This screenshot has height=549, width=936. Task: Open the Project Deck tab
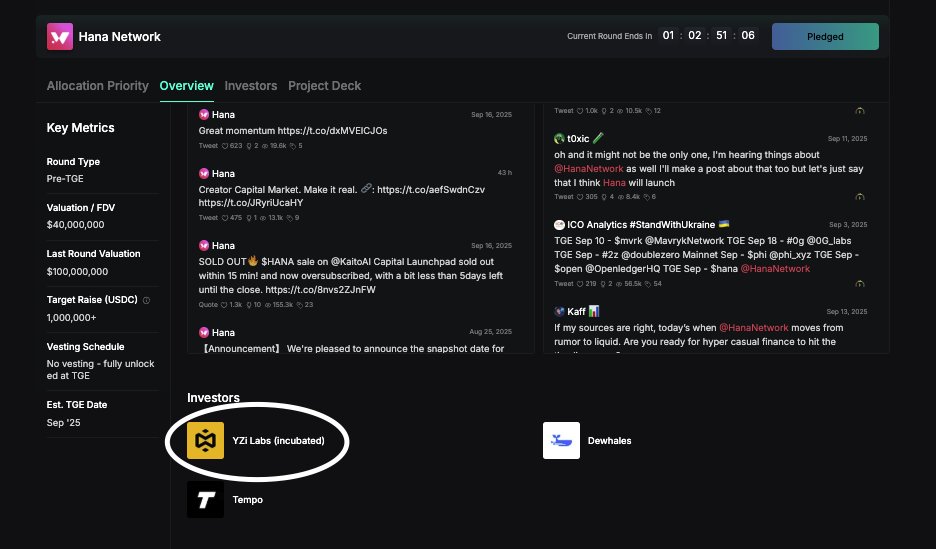coord(324,86)
